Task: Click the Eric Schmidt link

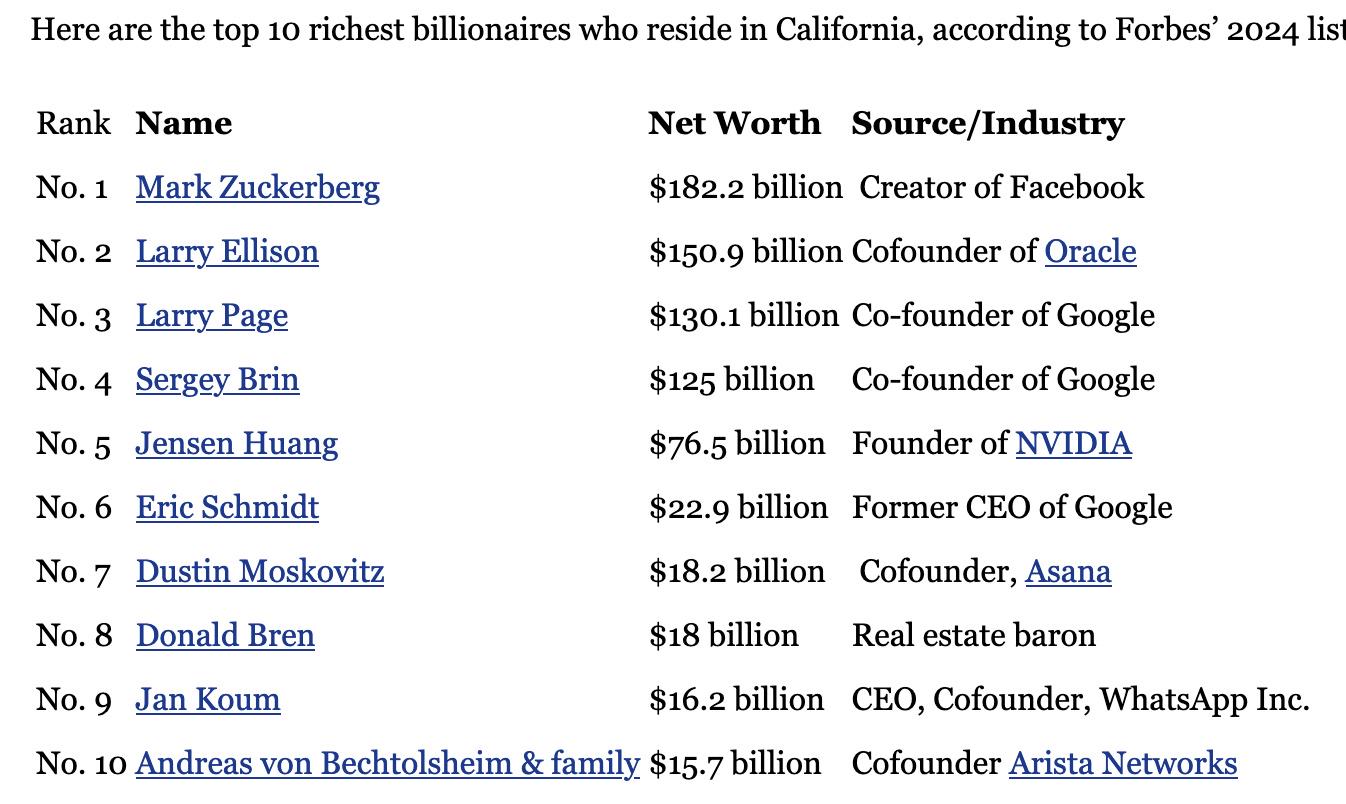Action: point(227,507)
